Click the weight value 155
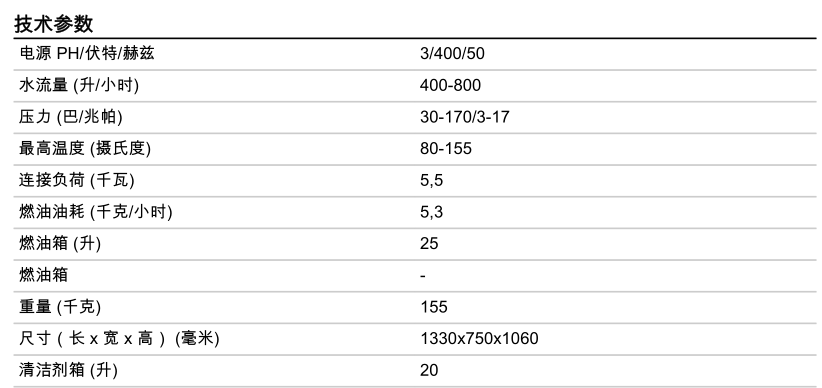 click(434, 307)
